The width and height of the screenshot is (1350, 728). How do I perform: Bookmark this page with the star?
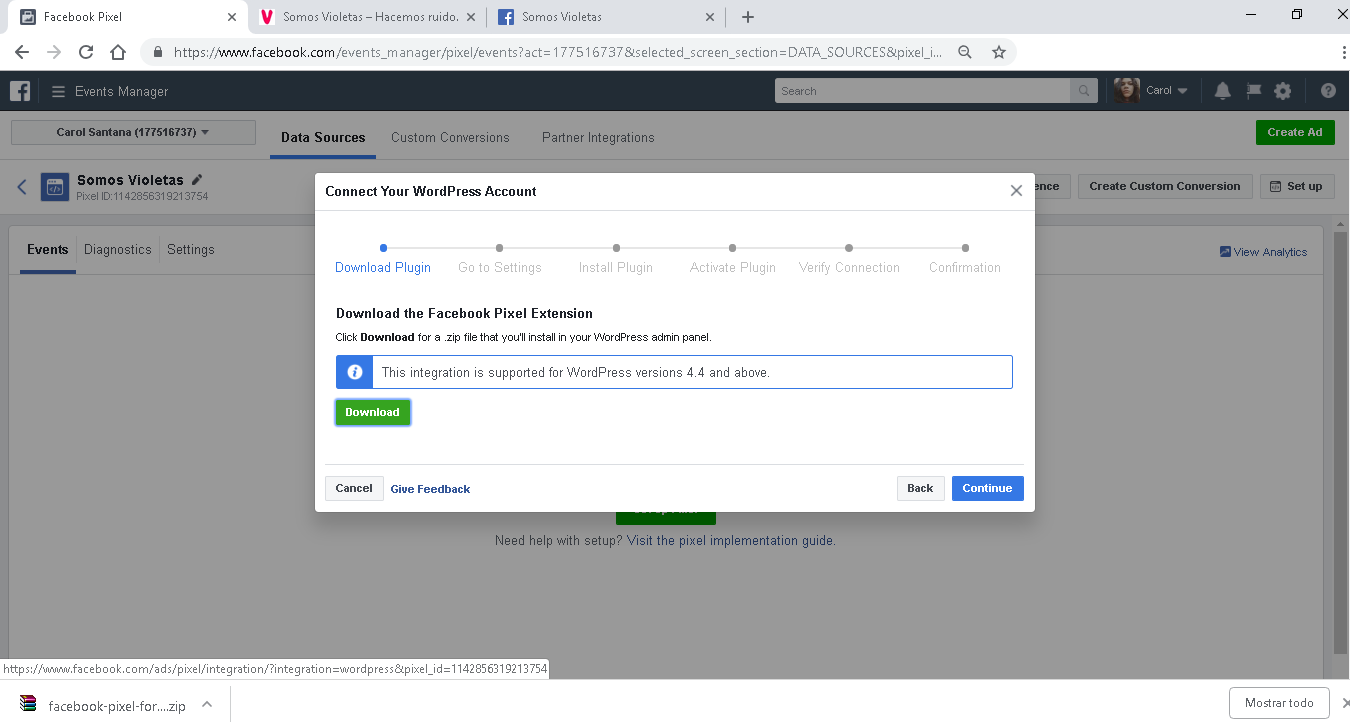coord(998,52)
